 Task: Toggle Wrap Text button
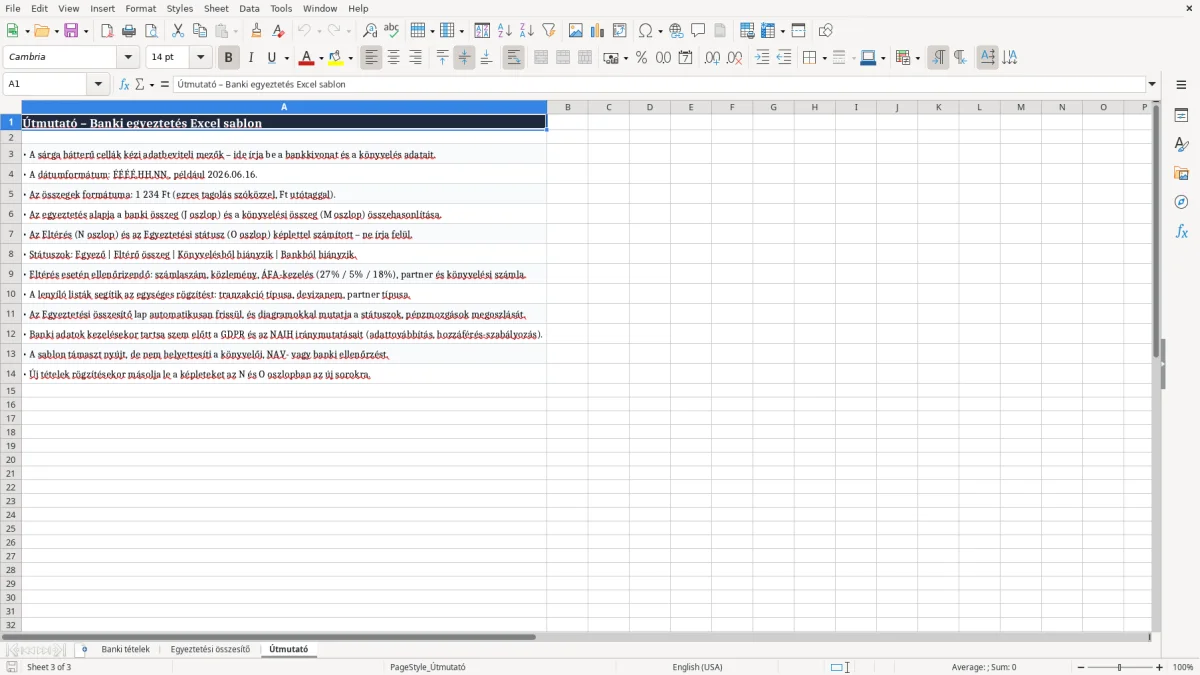(514, 58)
